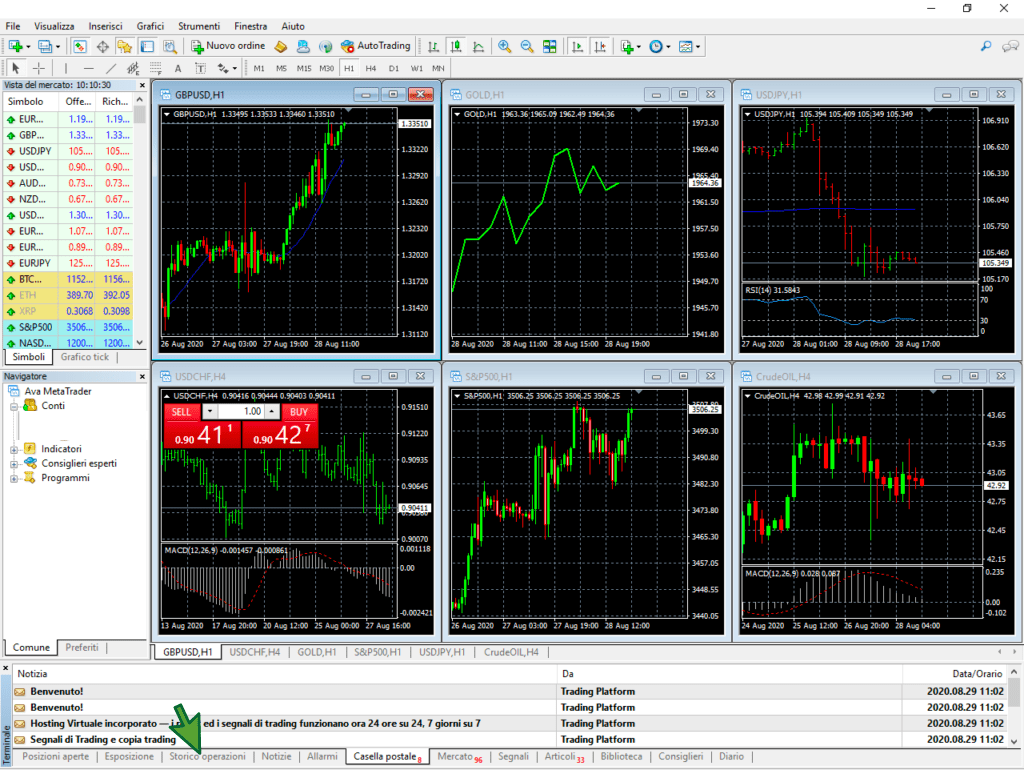Viewport: 1024px width, 770px height.
Task: Click the new chart icon
Action: click(x=15, y=46)
